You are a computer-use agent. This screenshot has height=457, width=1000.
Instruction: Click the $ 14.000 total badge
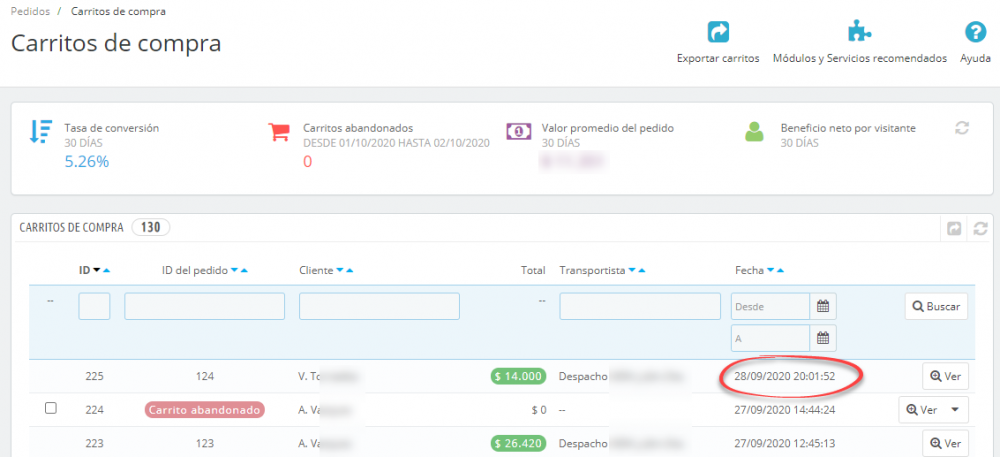coord(519,376)
